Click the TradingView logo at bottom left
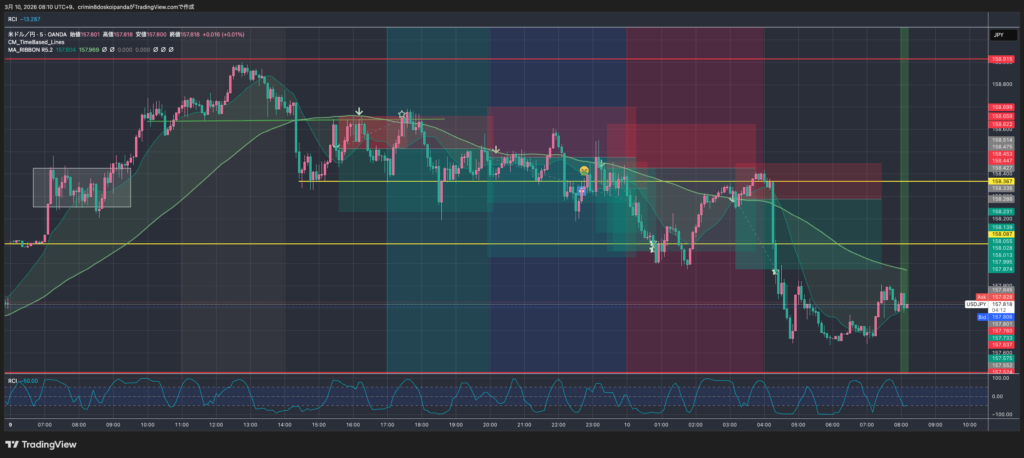Image resolution: width=1024 pixels, height=458 pixels. pos(32,444)
